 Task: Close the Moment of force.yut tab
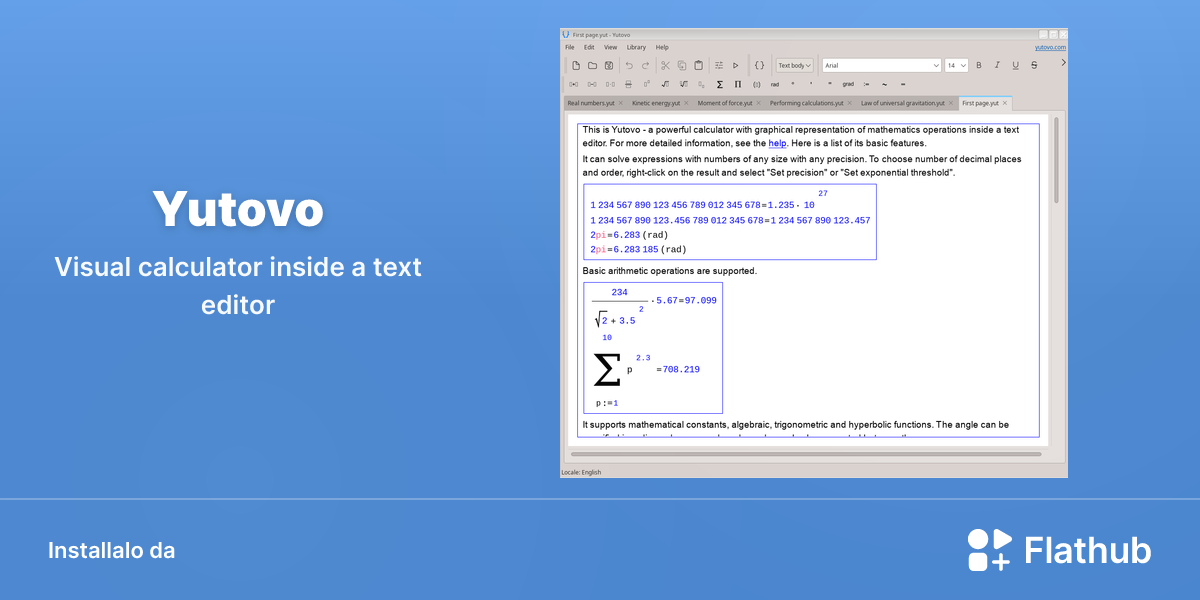point(758,103)
